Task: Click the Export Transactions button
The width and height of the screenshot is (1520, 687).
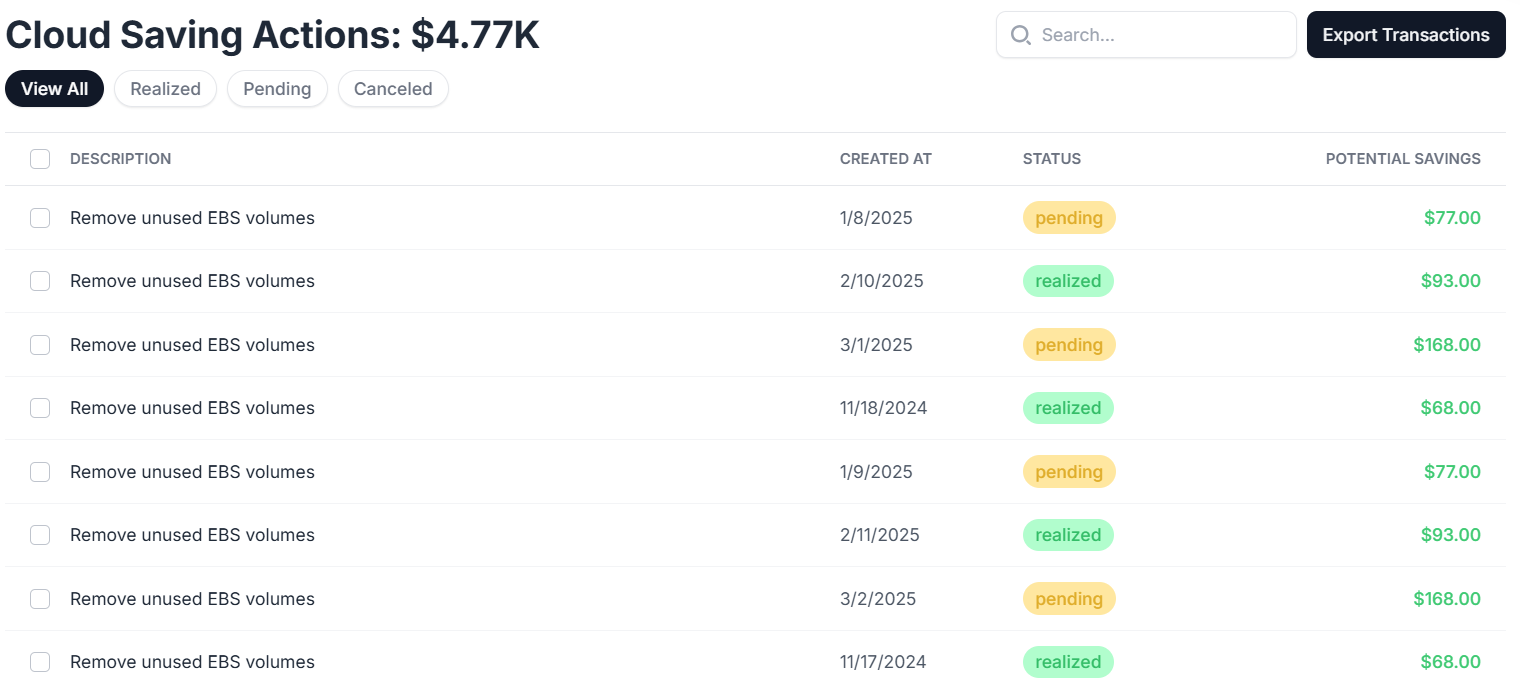Action: point(1405,35)
